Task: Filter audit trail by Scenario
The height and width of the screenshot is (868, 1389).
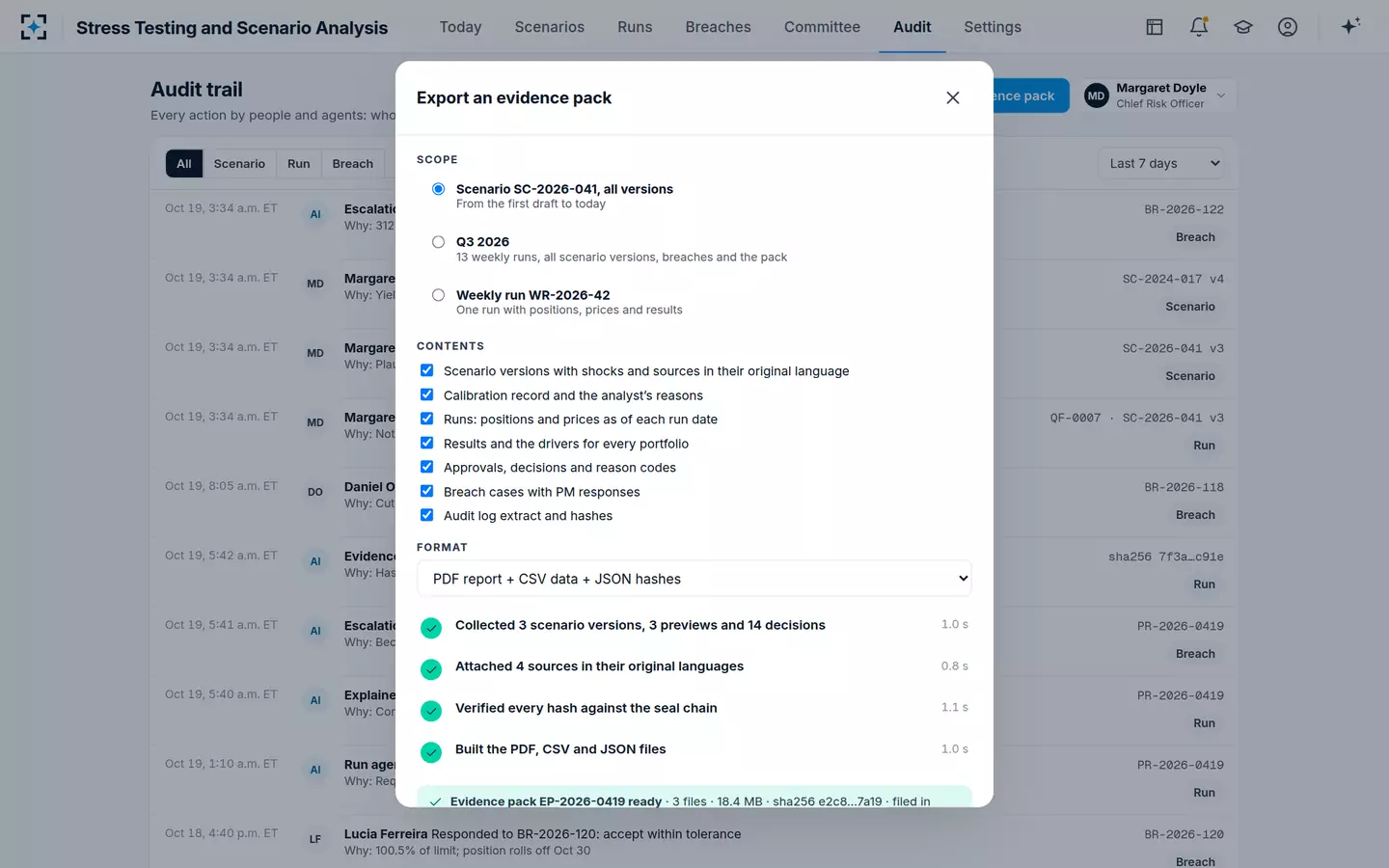Action: 239,164
